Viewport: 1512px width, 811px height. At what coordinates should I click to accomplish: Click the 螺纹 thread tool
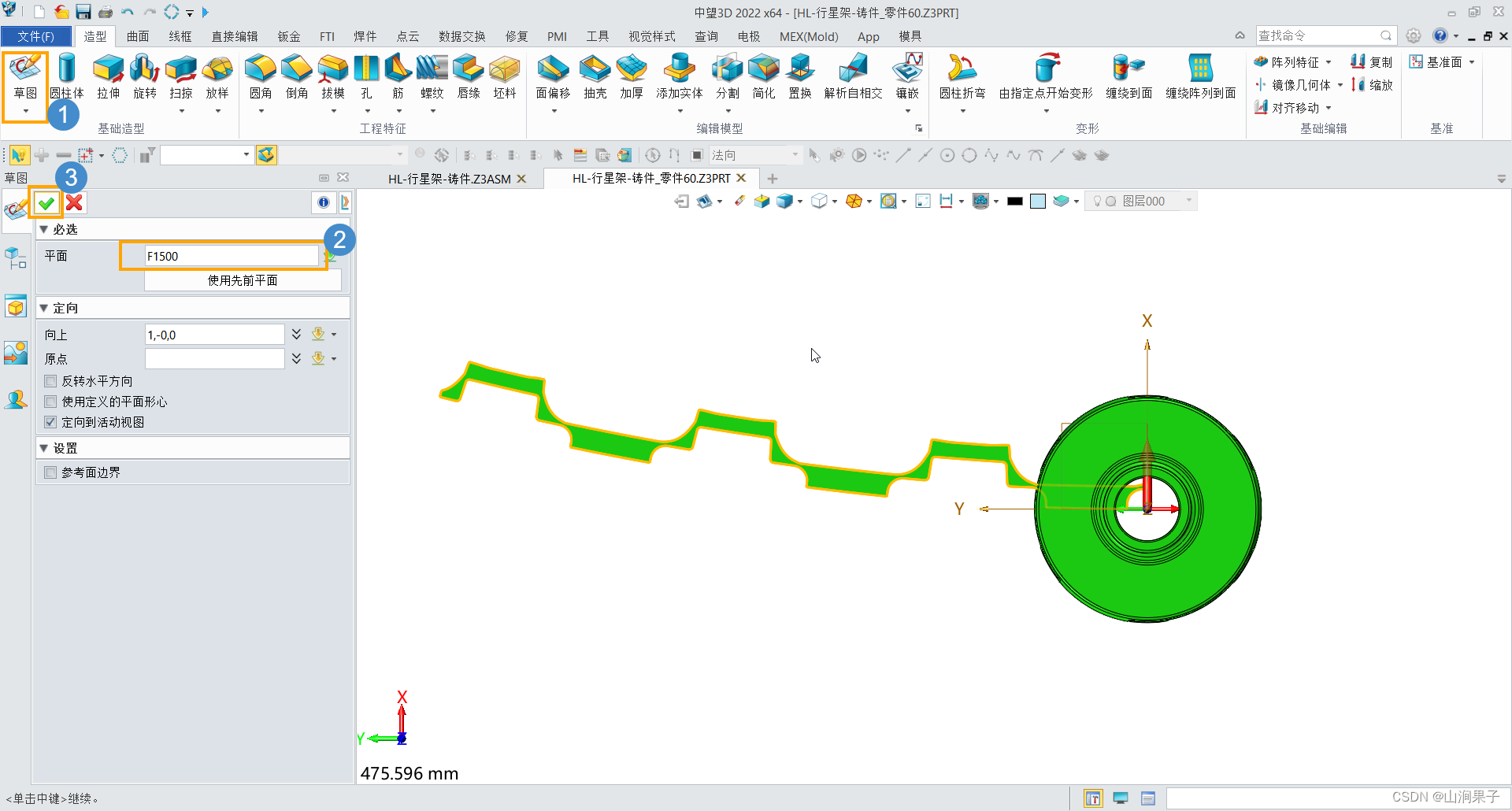[x=432, y=77]
